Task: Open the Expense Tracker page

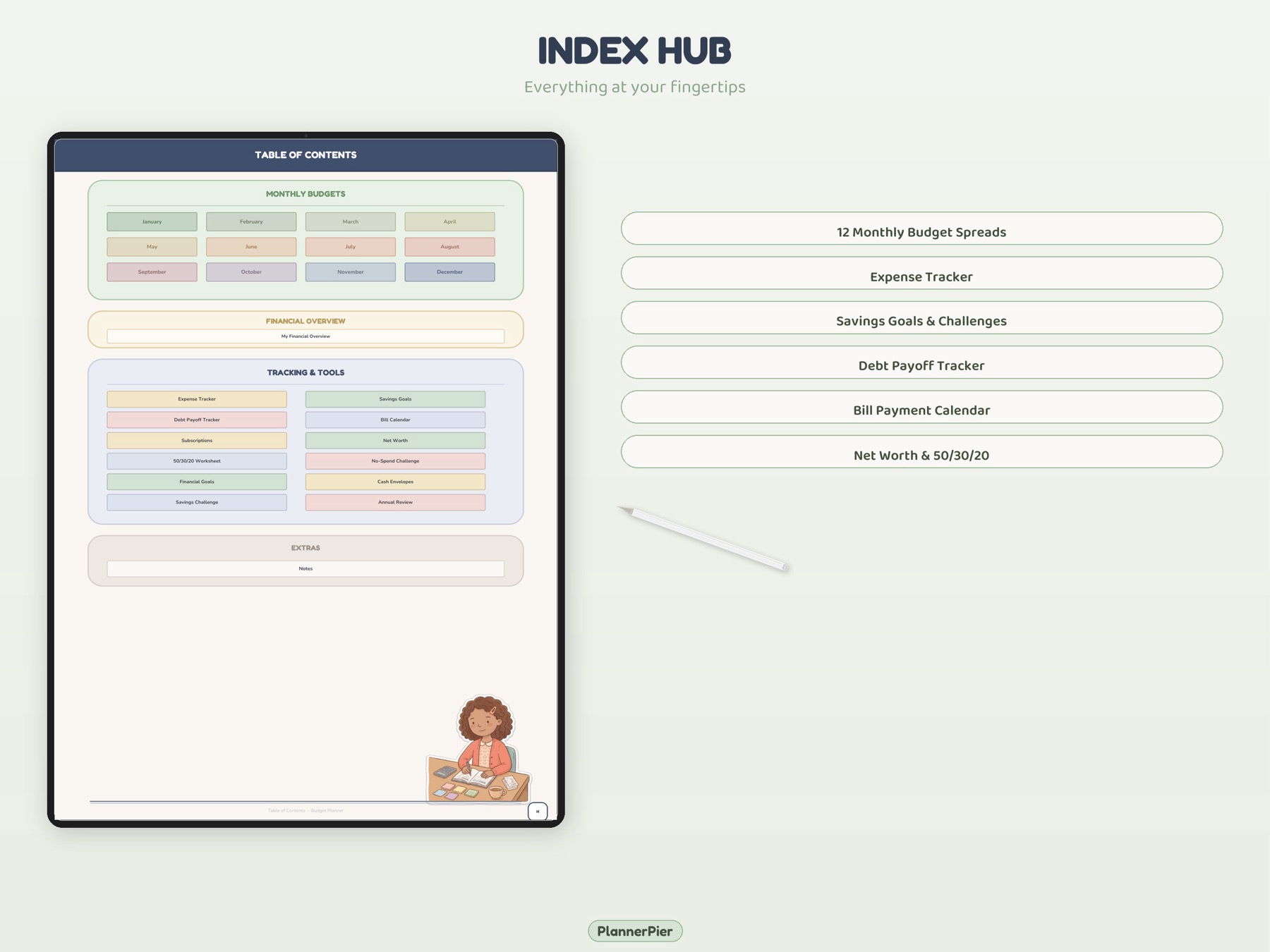Action: [196, 398]
